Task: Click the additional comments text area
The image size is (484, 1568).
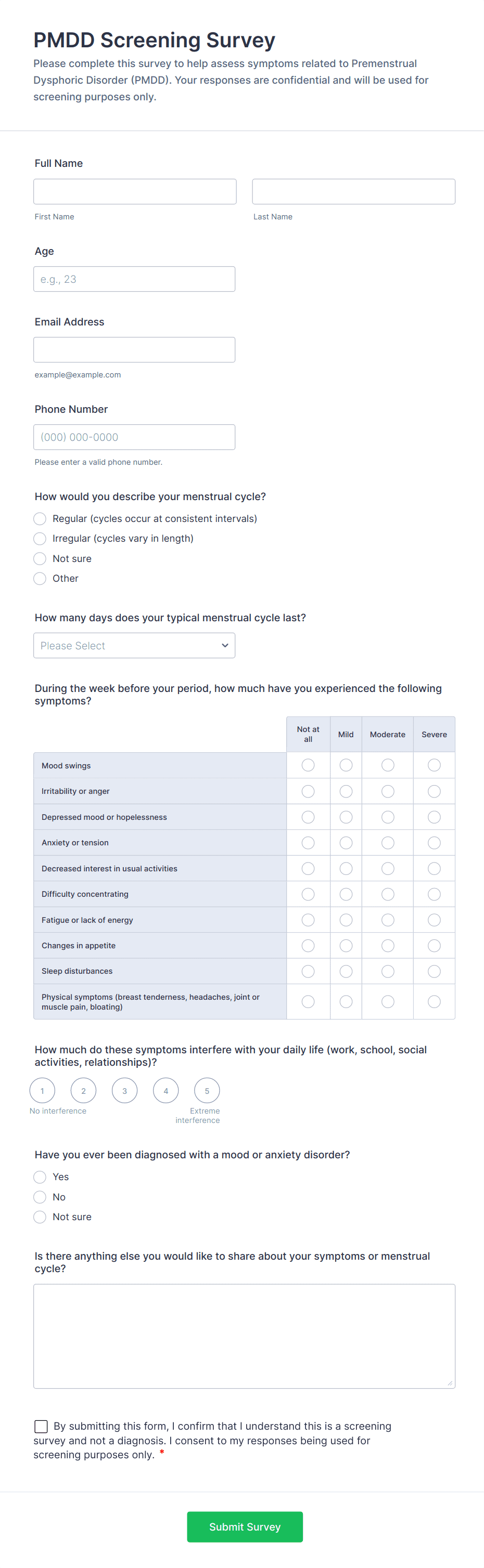Action: 244,1336
